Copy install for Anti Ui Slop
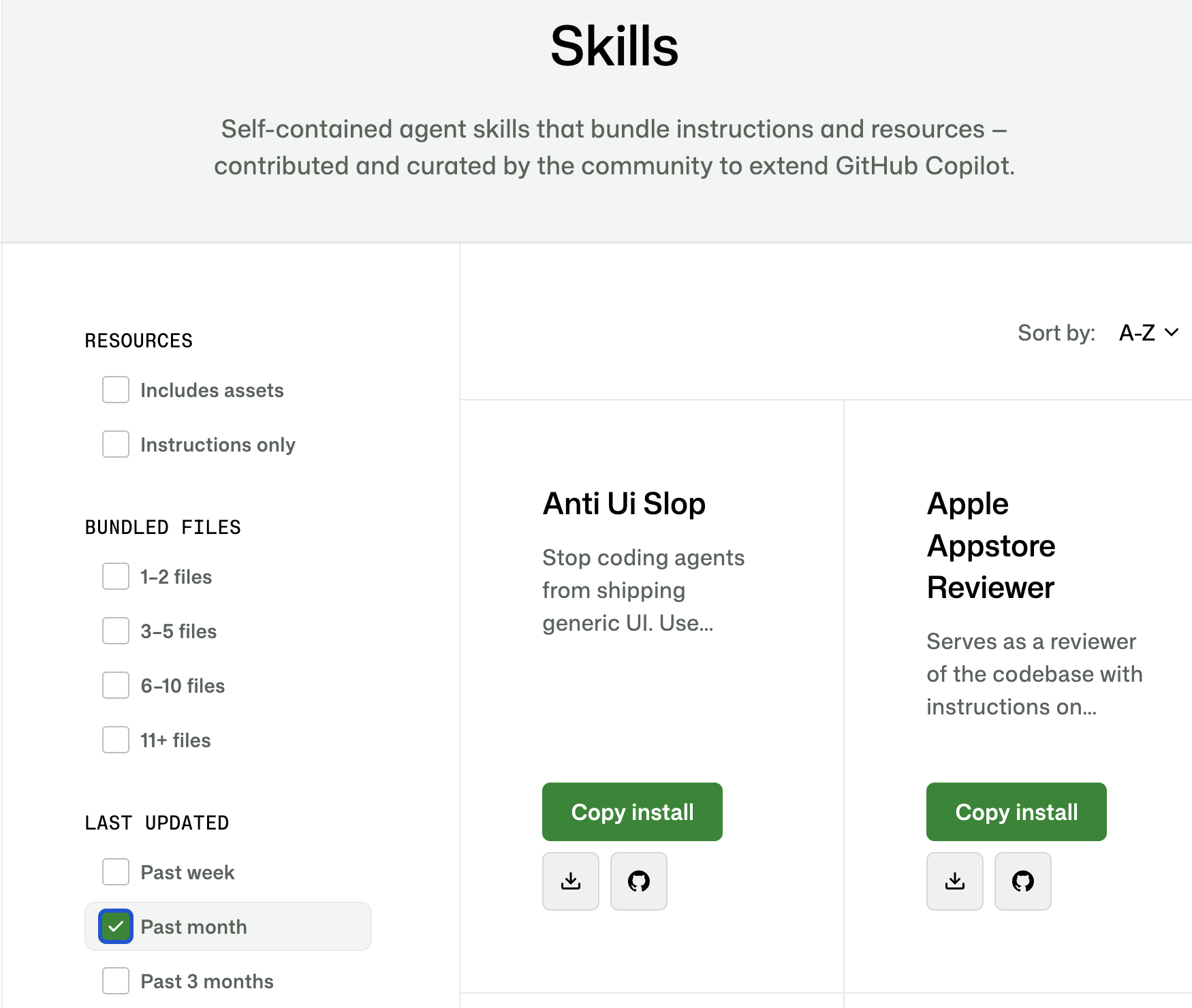Image resolution: width=1192 pixels, height=1008 pixels. coord(632,812)
